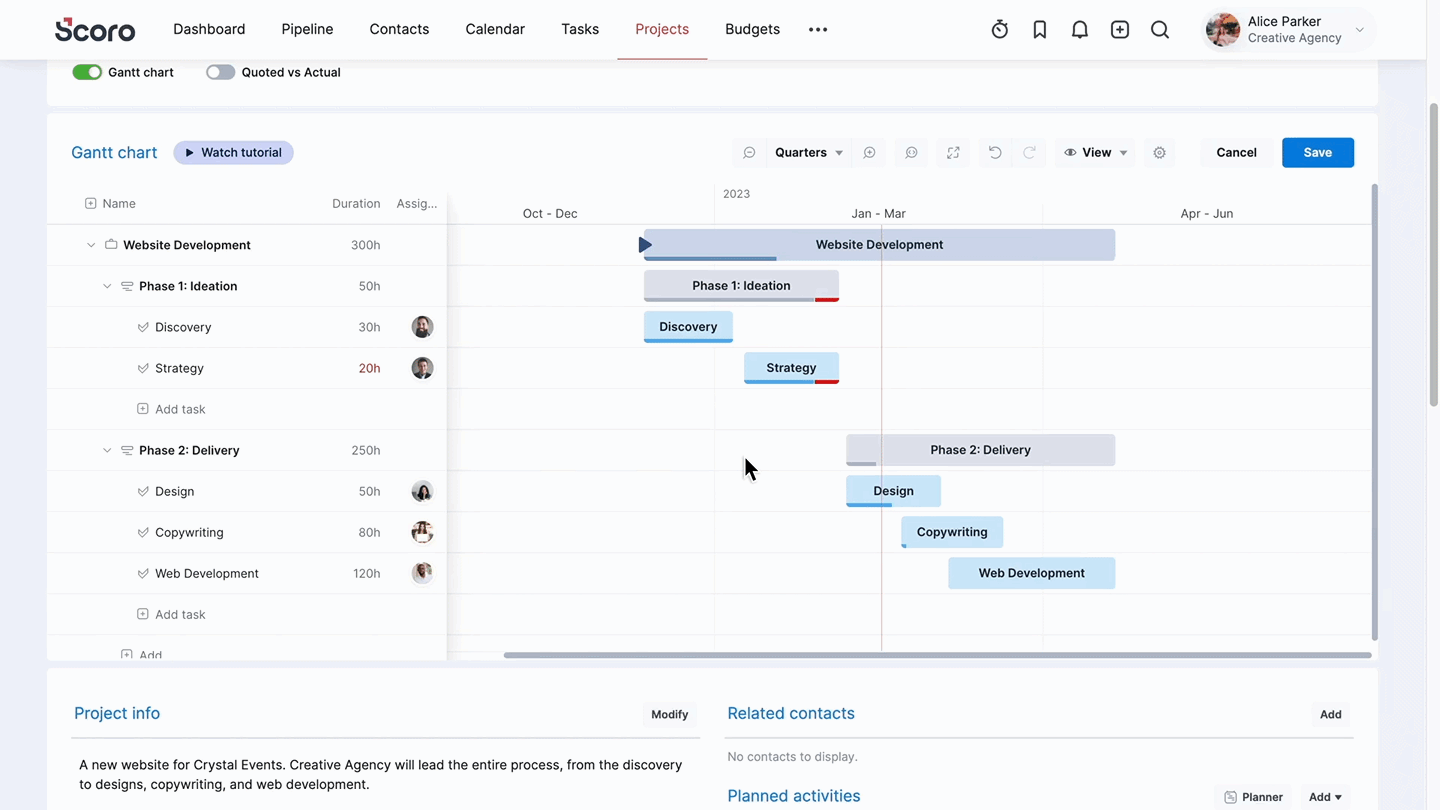1440x810 pixels.
Task: Click Strategy task assignee avatar
Action: click(422, 368)
